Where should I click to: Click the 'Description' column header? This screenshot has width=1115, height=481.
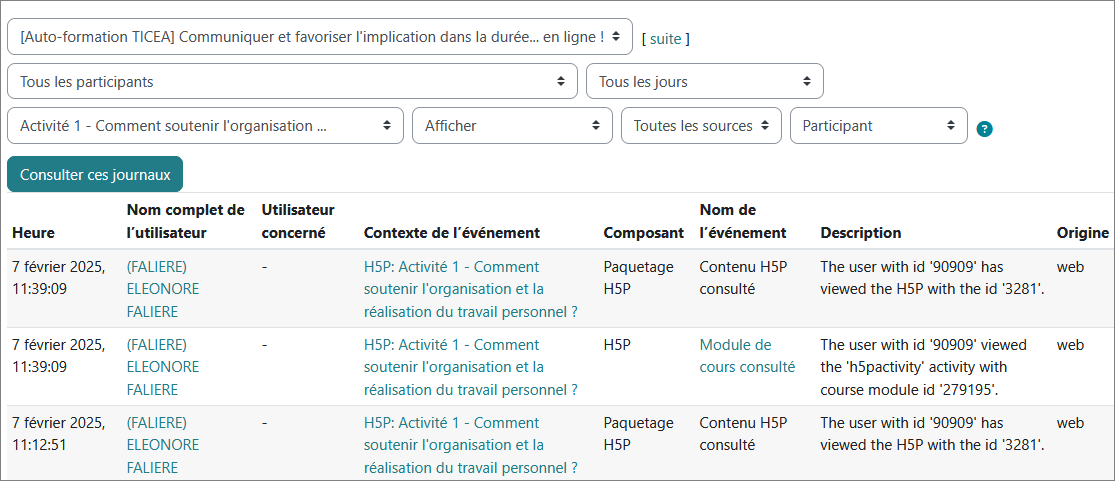[x=860, y=233]
